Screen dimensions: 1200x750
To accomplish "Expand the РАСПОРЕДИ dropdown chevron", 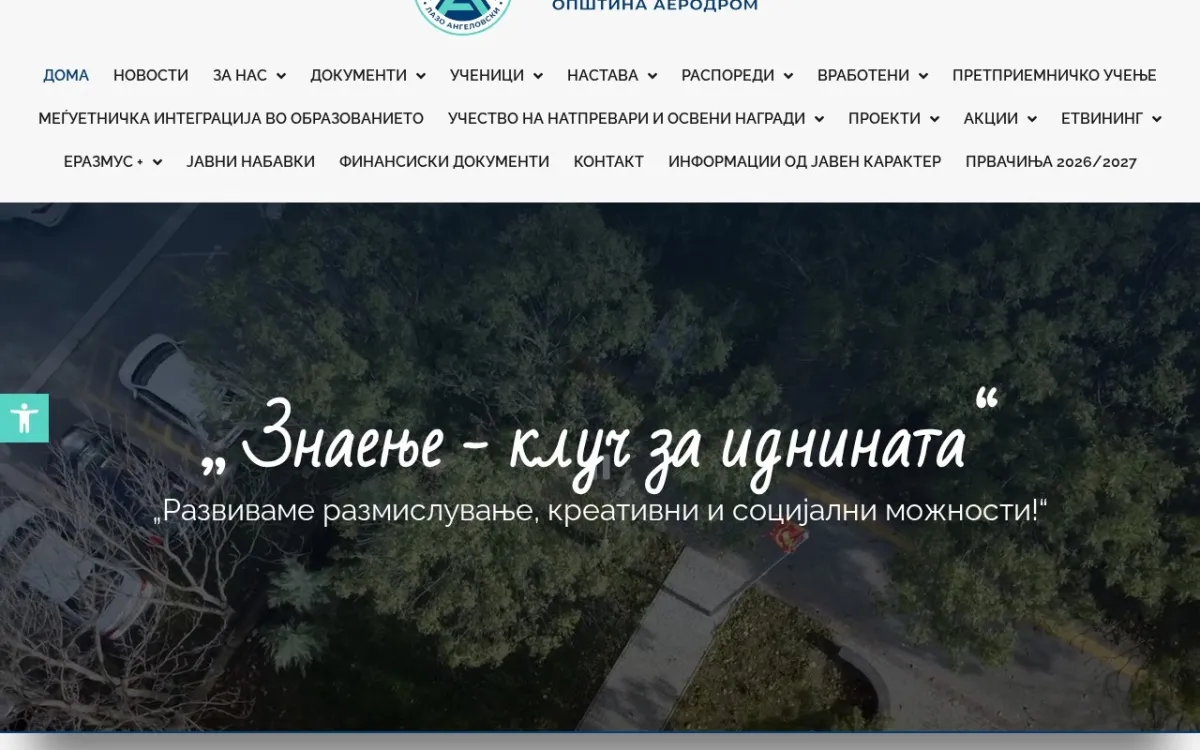I will point(788,76).
